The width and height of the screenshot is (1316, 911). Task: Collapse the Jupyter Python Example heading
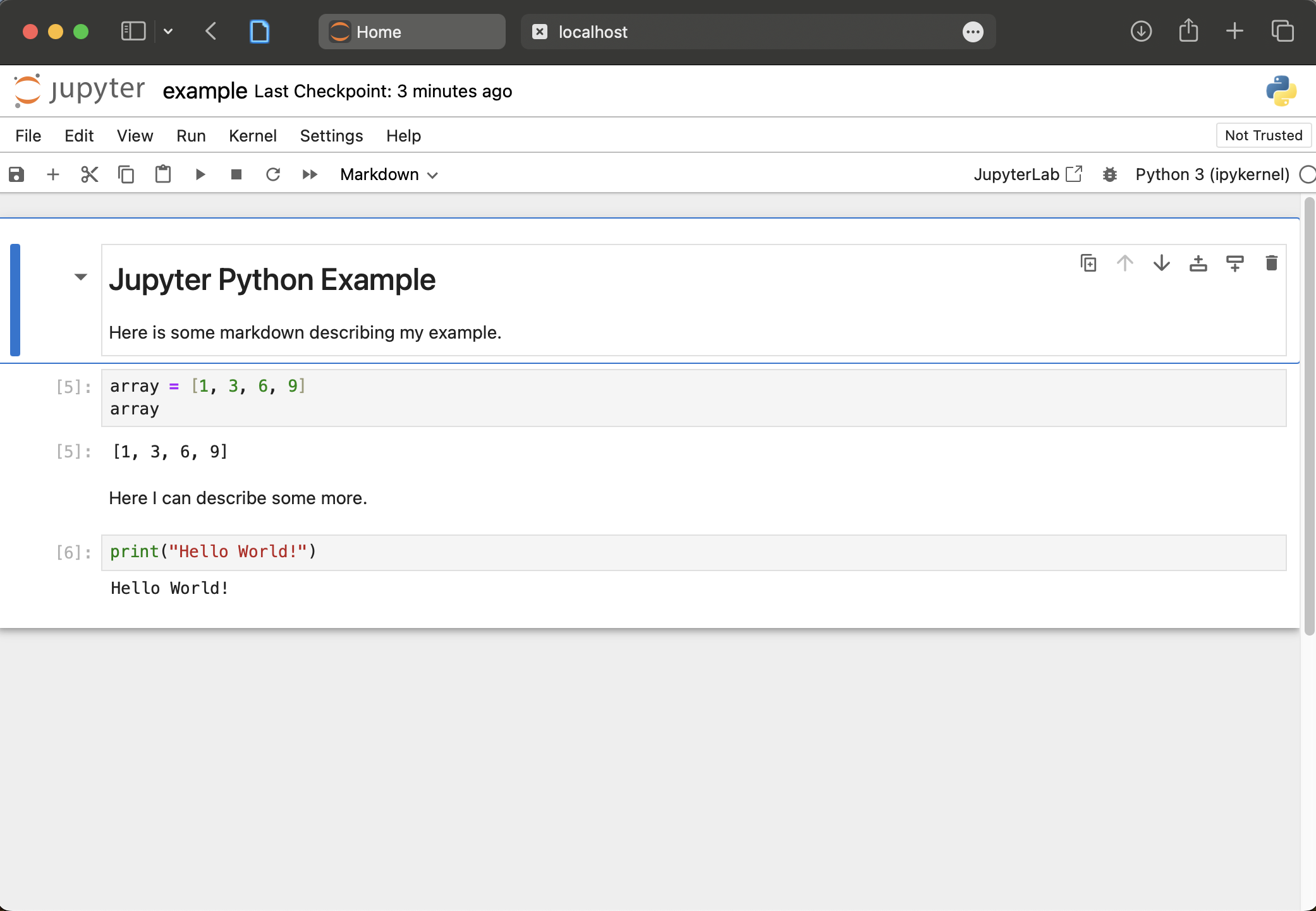click(80, 277)
